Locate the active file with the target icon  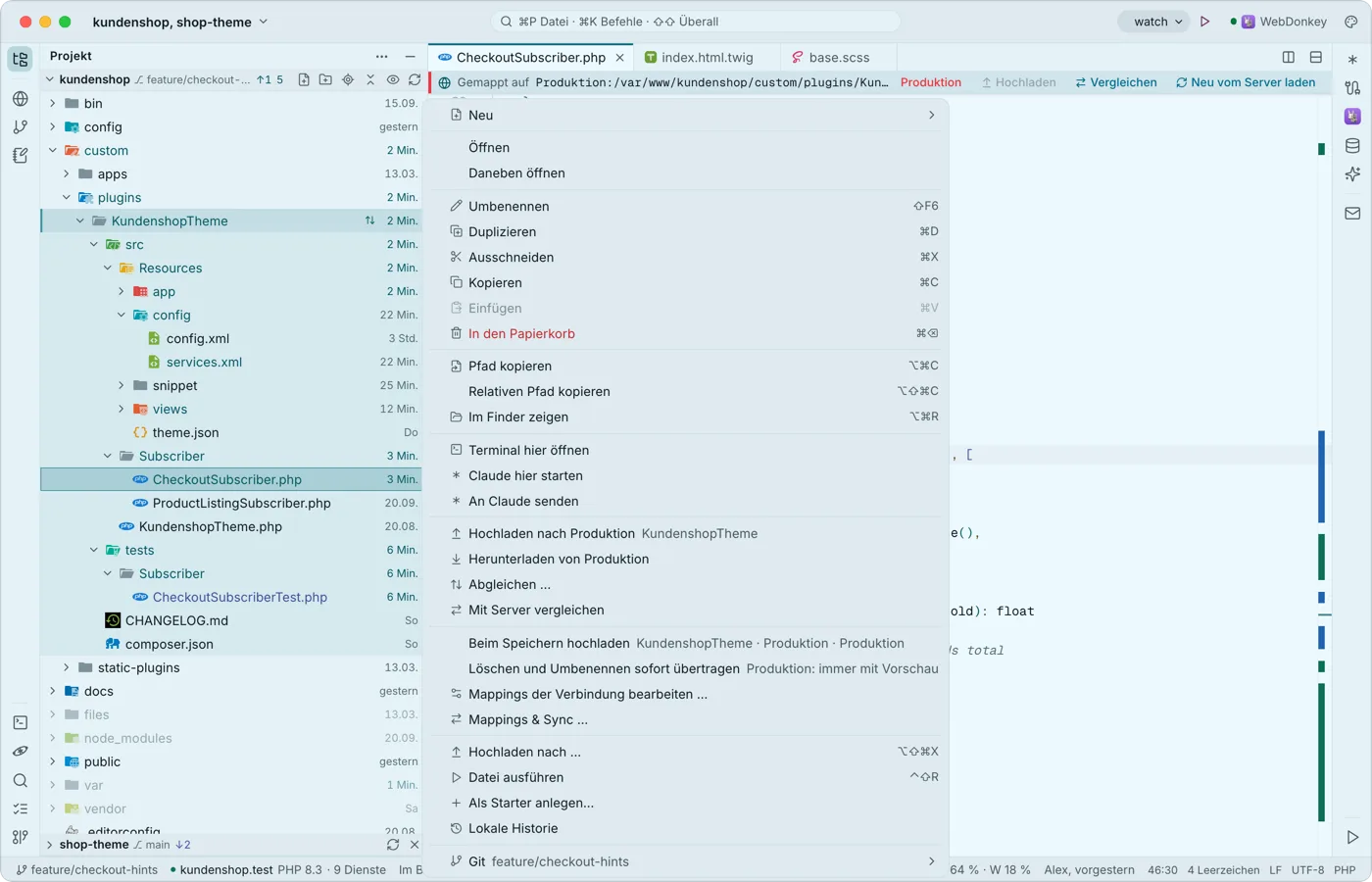click(x=348, y=79)
